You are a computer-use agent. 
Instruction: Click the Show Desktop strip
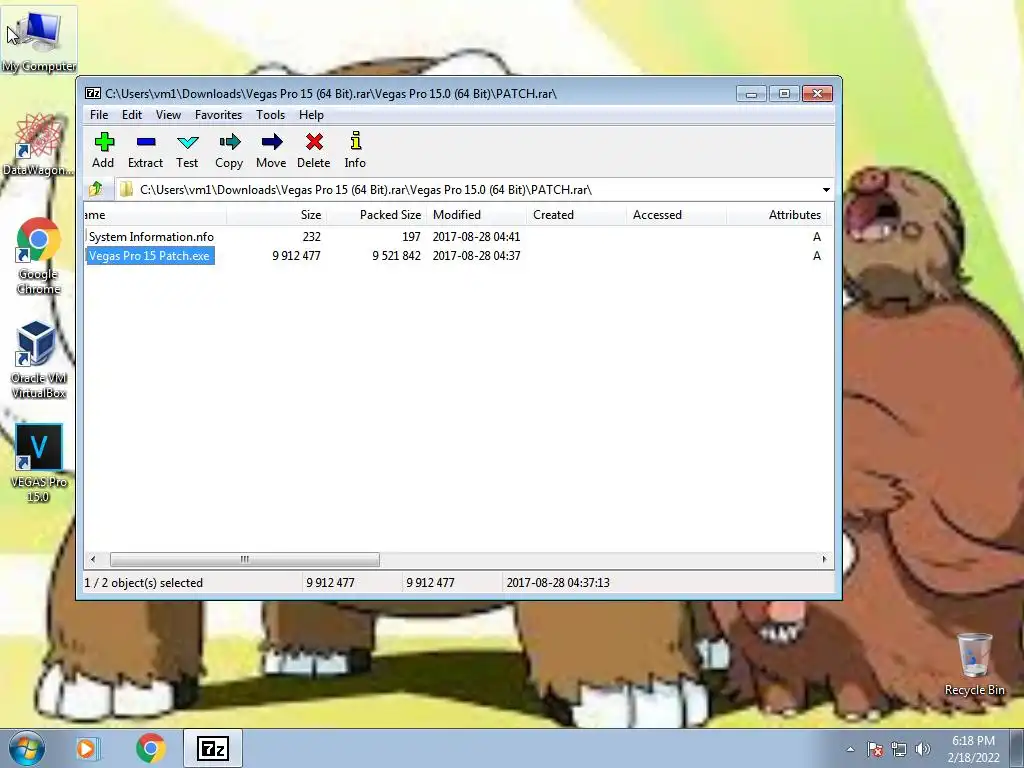pos(1018,748)
